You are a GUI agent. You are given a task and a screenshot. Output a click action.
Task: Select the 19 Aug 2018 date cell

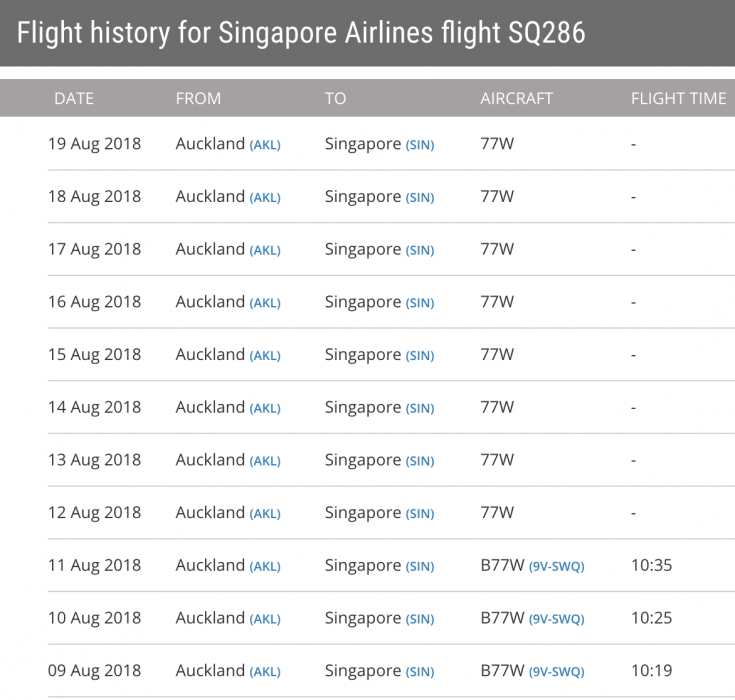click(95, 143)
